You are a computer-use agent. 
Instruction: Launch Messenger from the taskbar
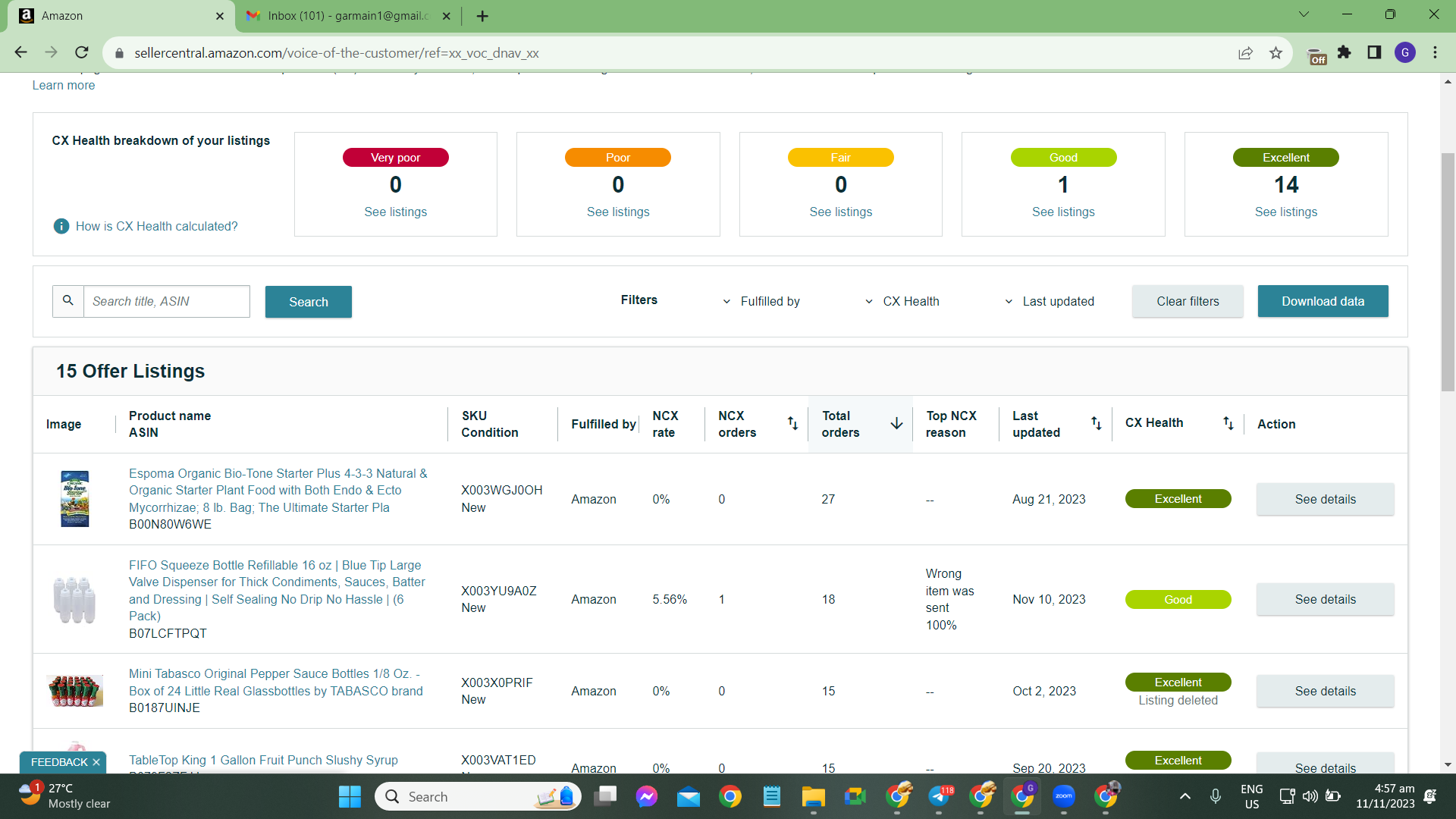tap(647, 796)
